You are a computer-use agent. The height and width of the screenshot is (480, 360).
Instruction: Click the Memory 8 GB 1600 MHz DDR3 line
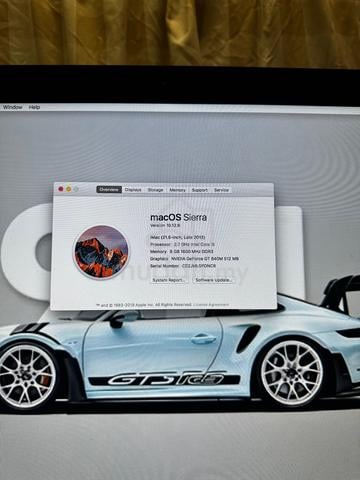click(182, 252)
